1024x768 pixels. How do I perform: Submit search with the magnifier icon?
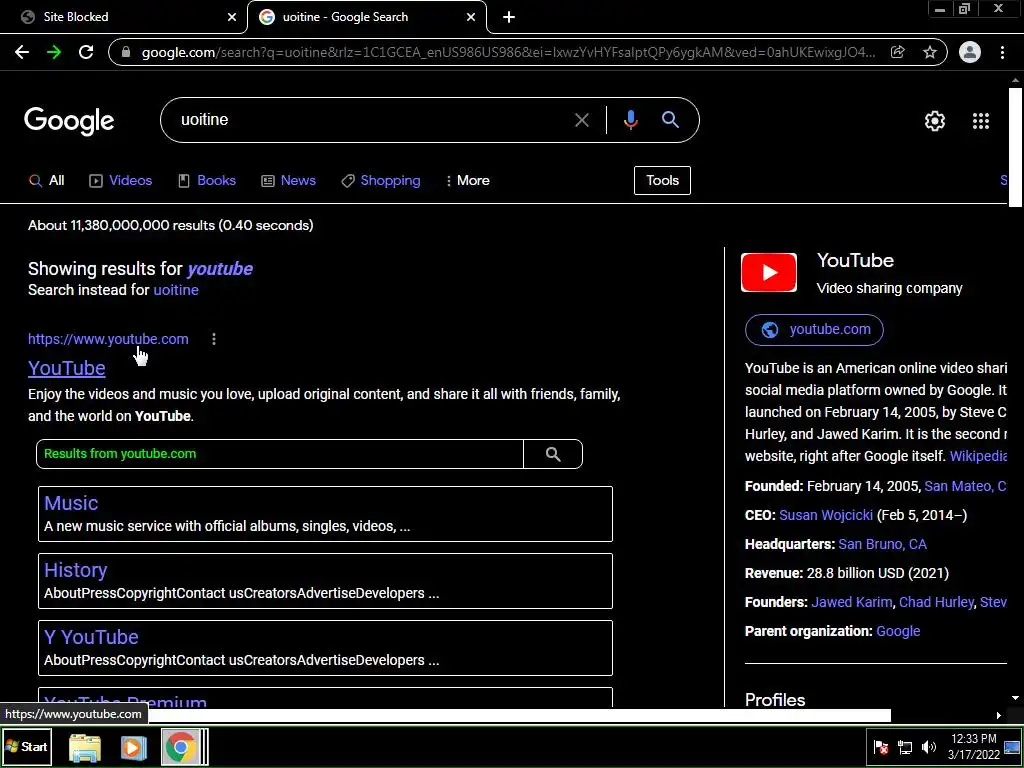(x=671, y=120)
